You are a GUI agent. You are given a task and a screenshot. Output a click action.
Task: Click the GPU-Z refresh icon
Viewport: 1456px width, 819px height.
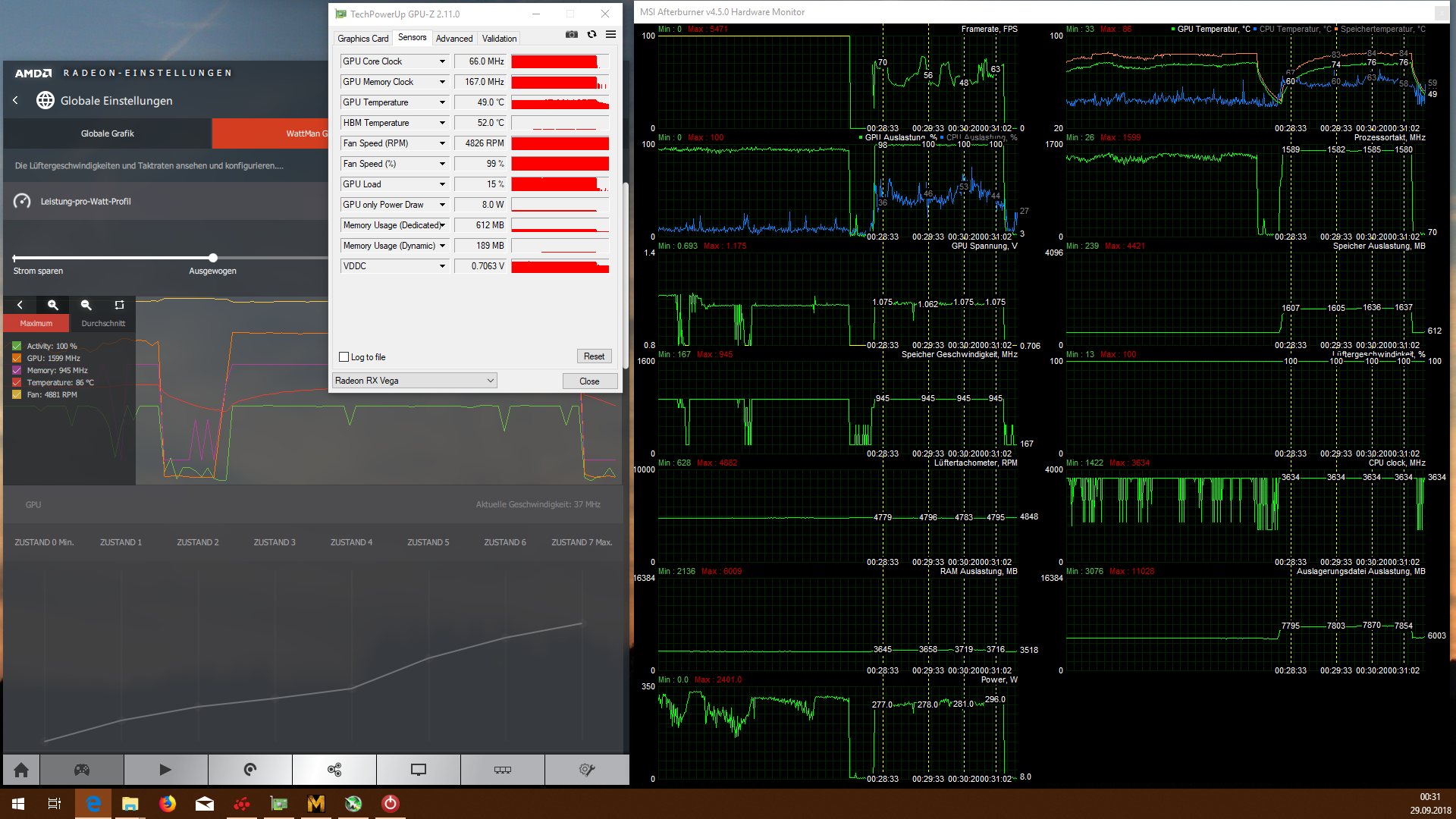[591, 34]
